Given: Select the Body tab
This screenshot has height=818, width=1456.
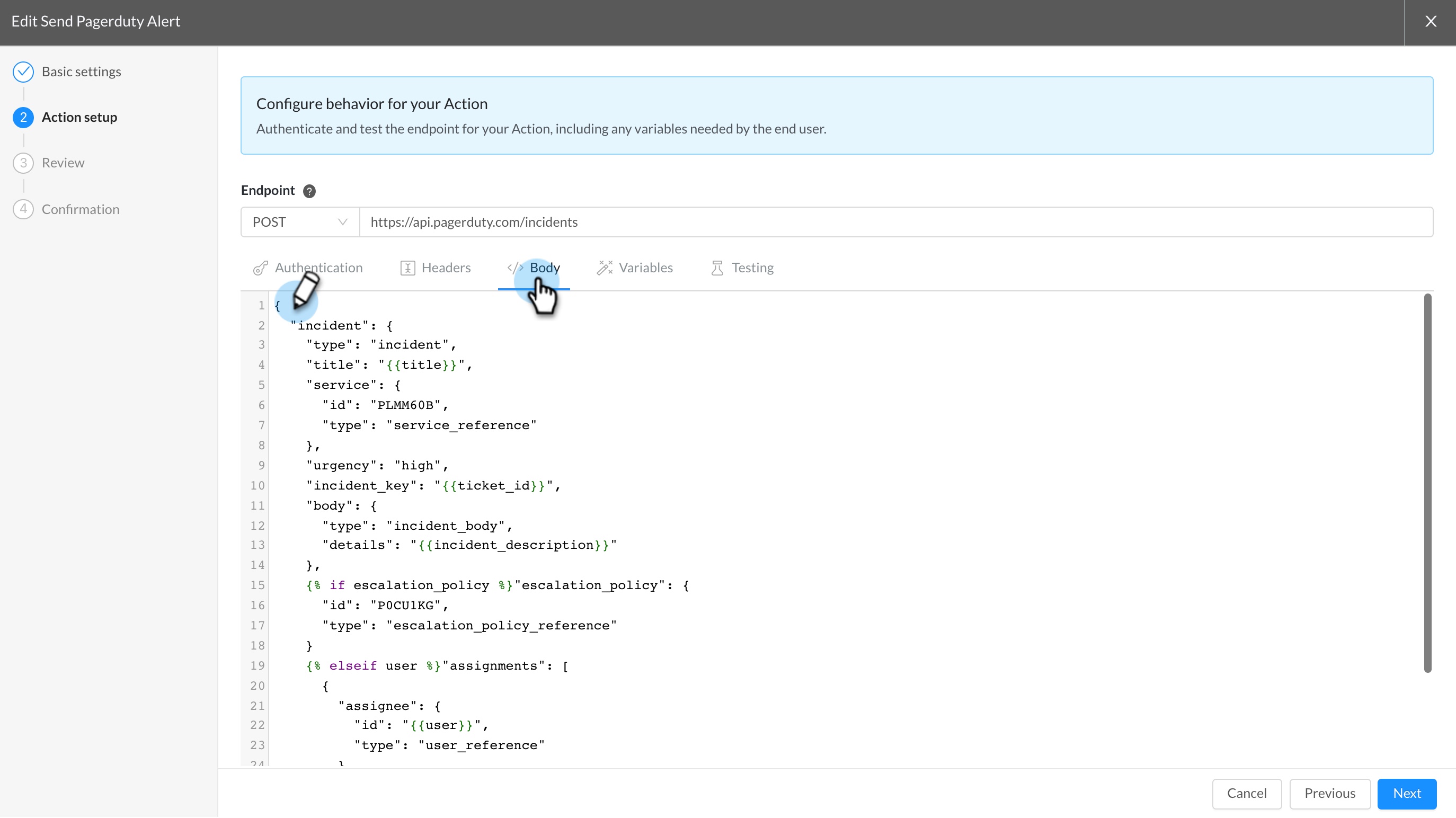Looking at the screenshot, I should [x=534, y=268].
